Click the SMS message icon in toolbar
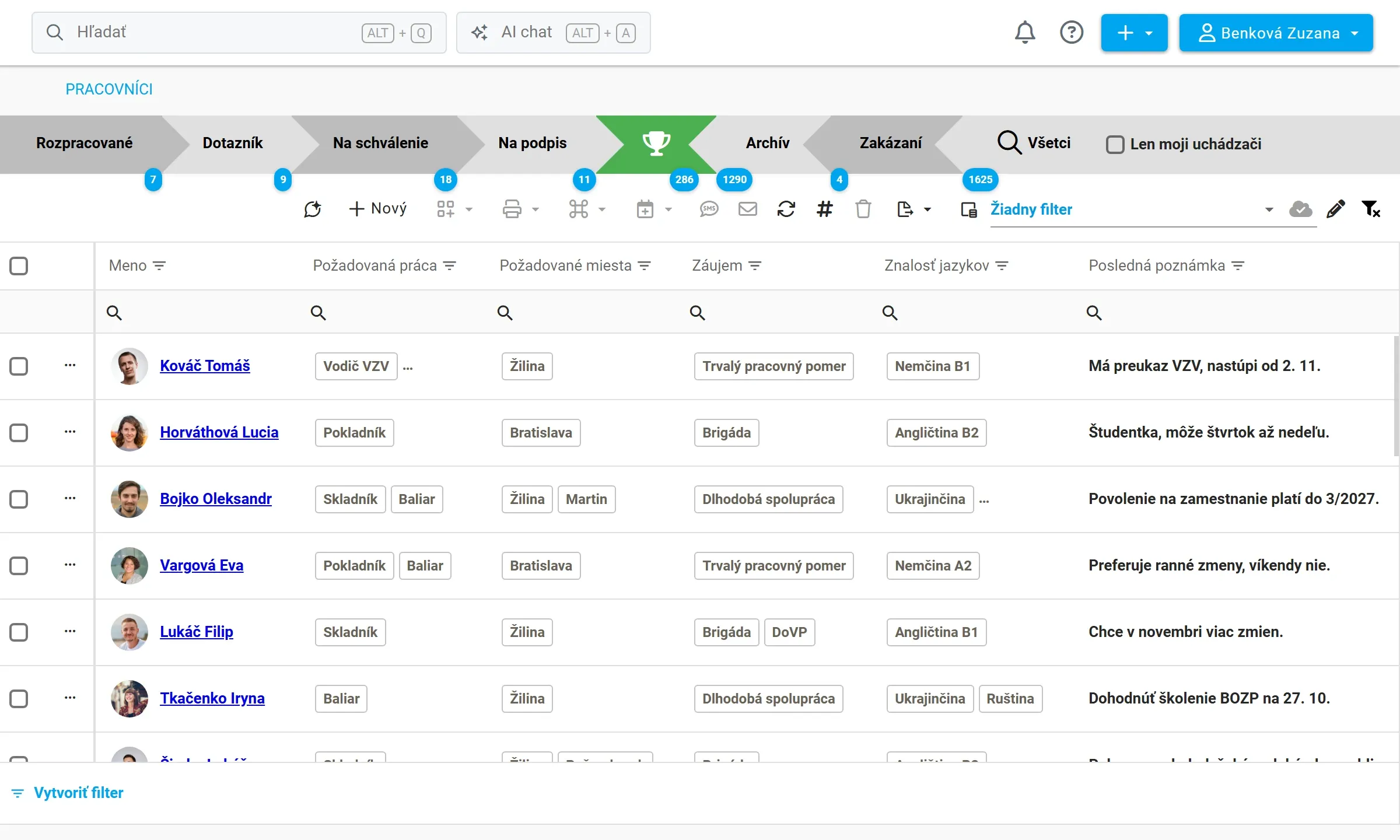Image resolution: width=1400 pixels, height=840 pixels. coord(709,209)
